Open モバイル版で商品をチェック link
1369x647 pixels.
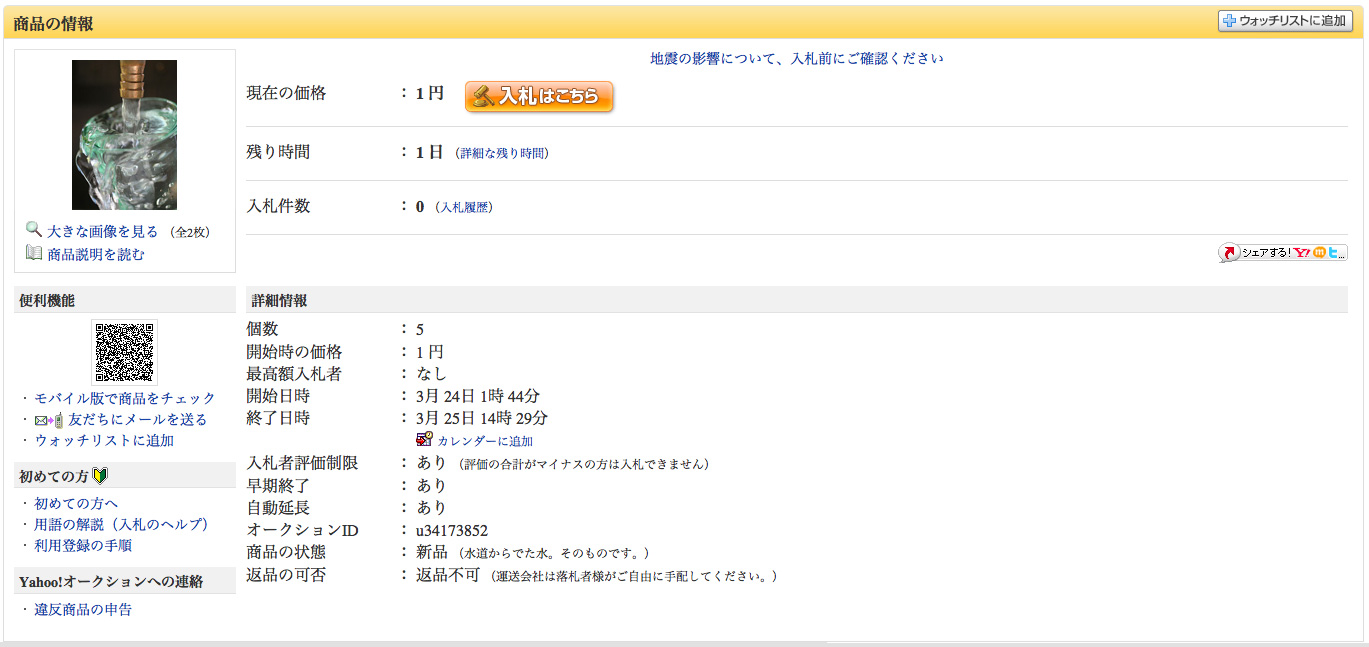click(125, 398)
